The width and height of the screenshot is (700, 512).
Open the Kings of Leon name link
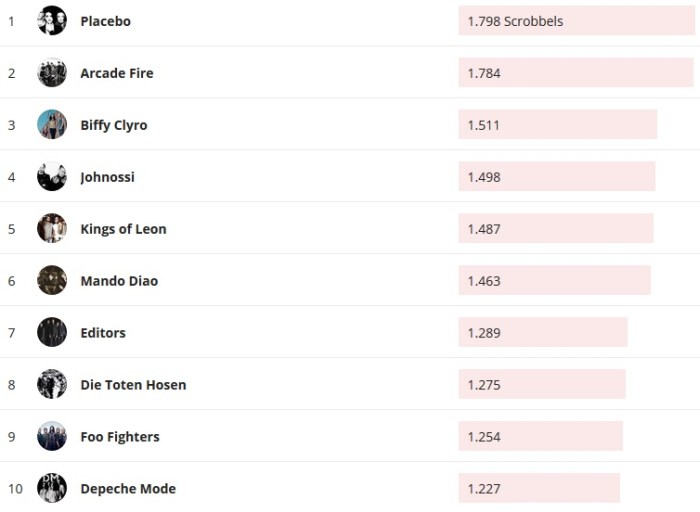[x=123, y=229]
